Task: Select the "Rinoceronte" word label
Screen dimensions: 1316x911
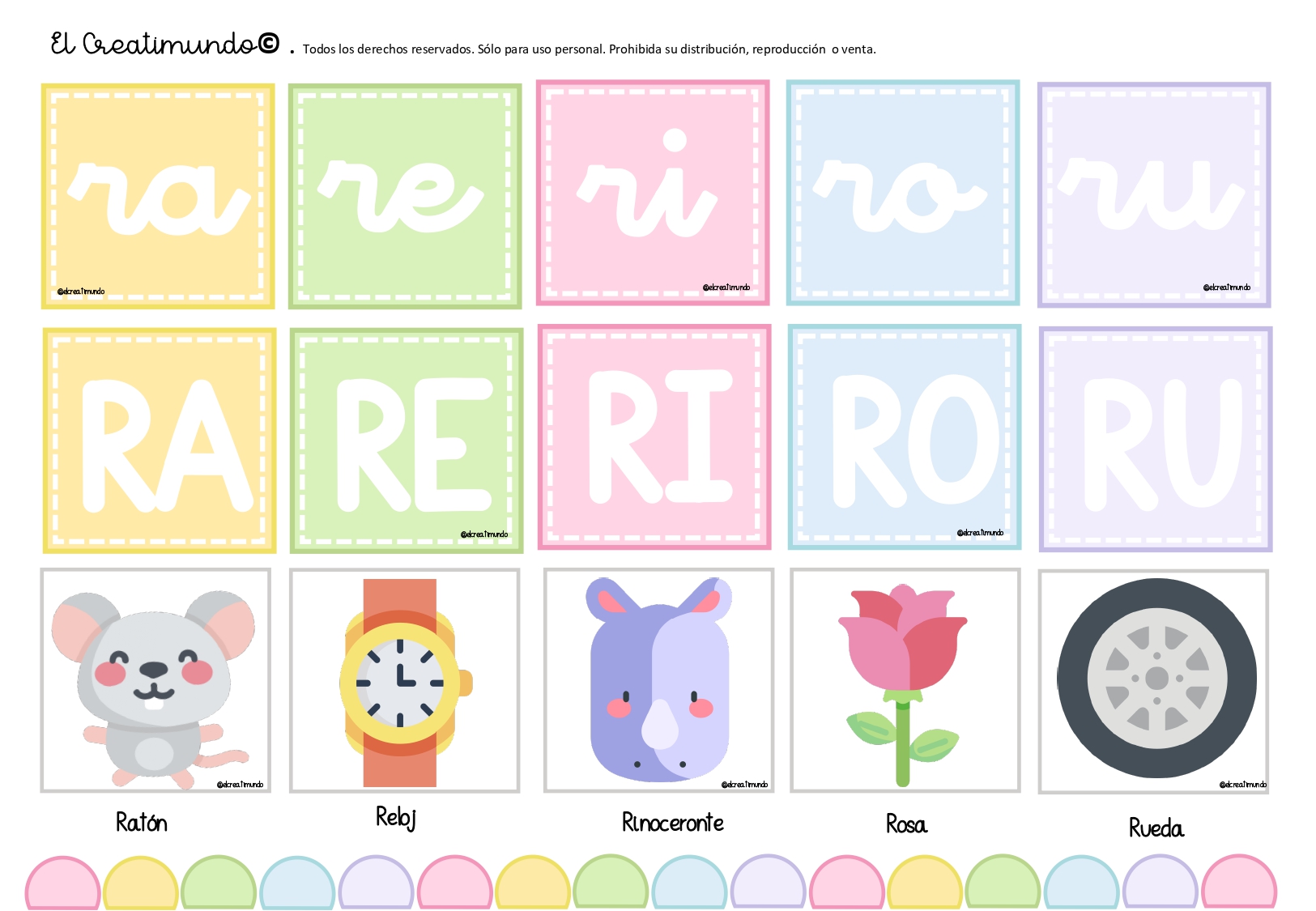Action: click(x=672, y=823)
